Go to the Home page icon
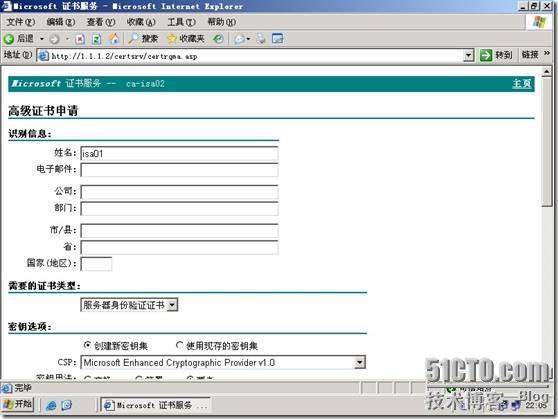 point(114,38)
